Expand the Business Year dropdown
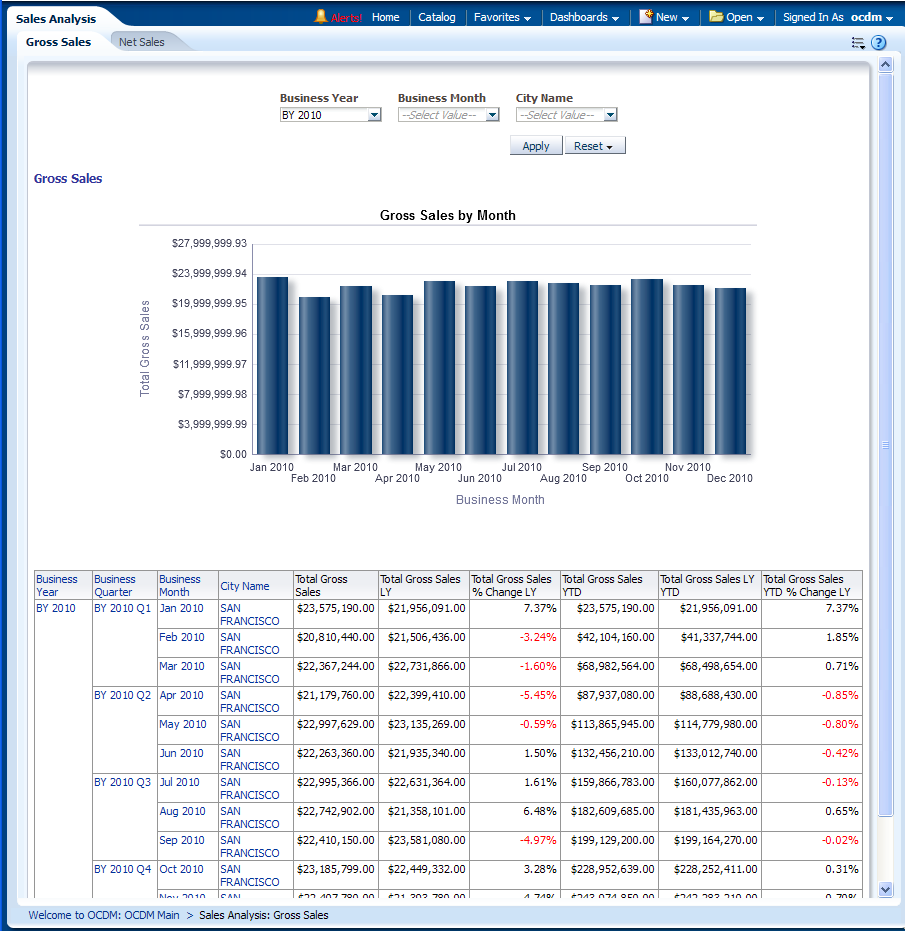 point(374,115)
